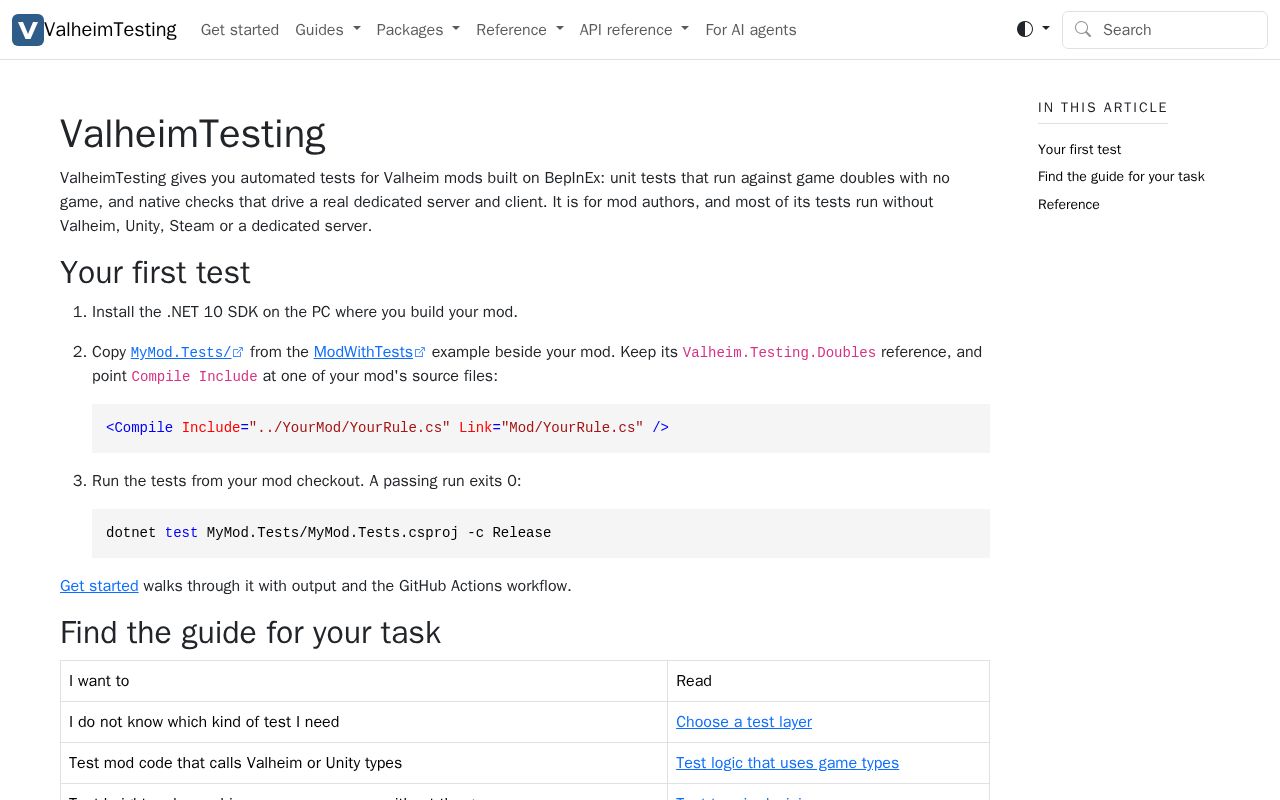Open Choose a test layer guide

point(744,722)
